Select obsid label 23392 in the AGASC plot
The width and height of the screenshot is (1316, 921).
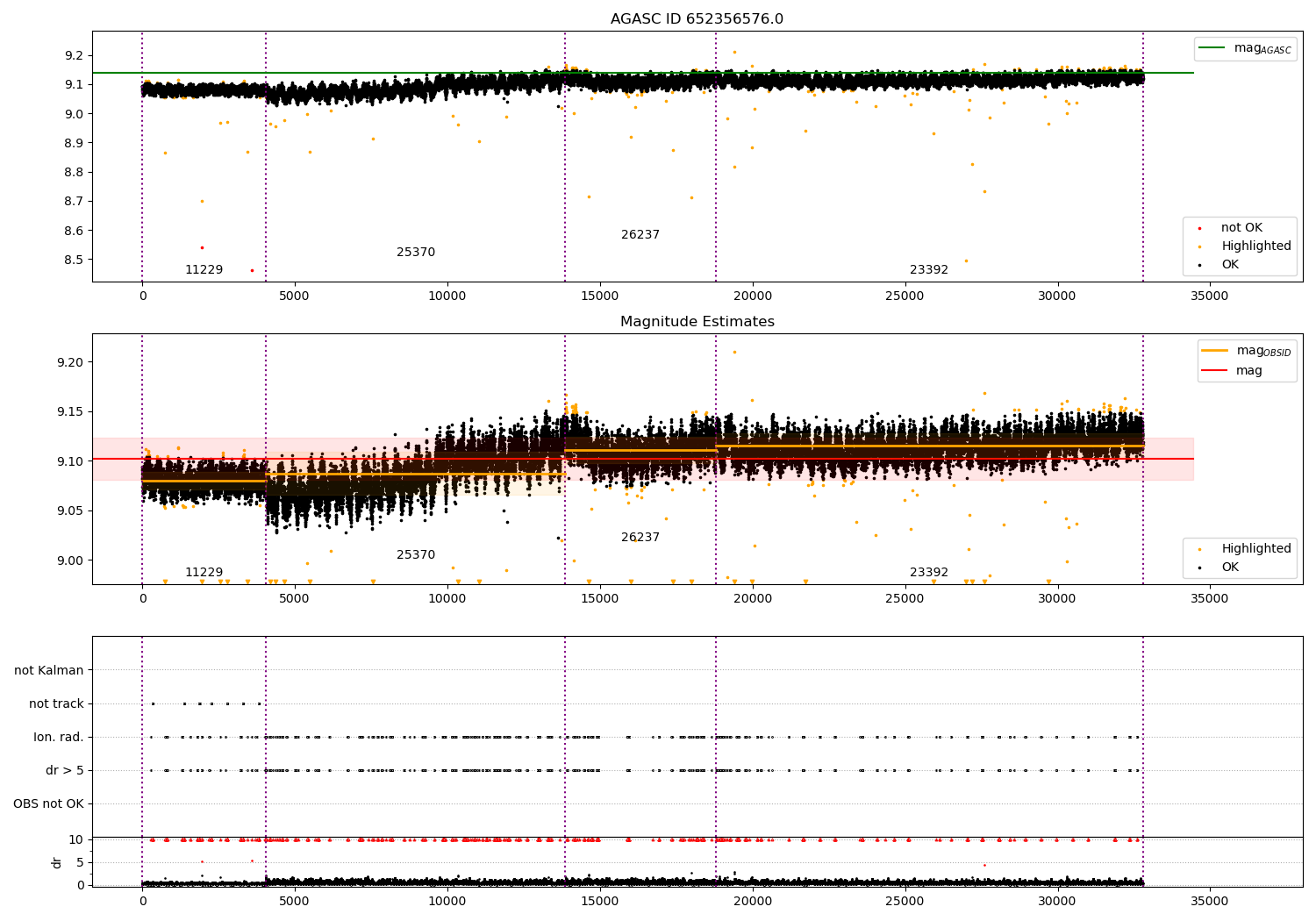pyautogui.click(x=929, y=270)
